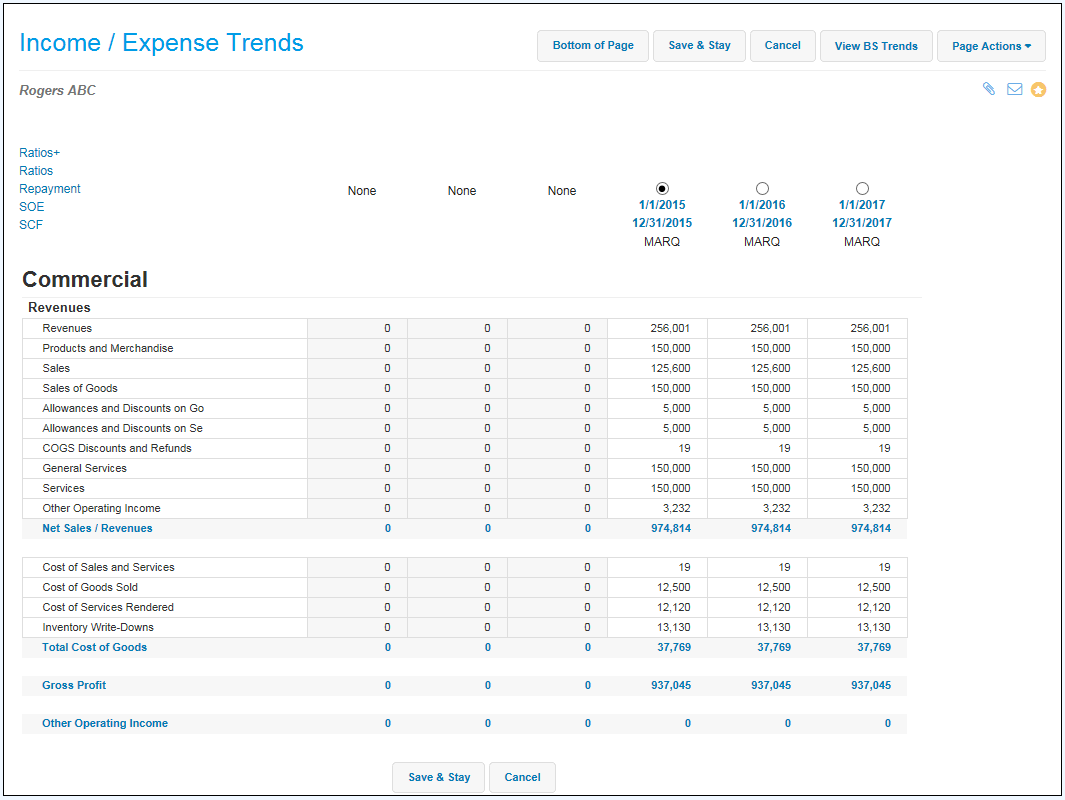
Task: Open the 12/31/2016 statement date link
Action: 762,223
